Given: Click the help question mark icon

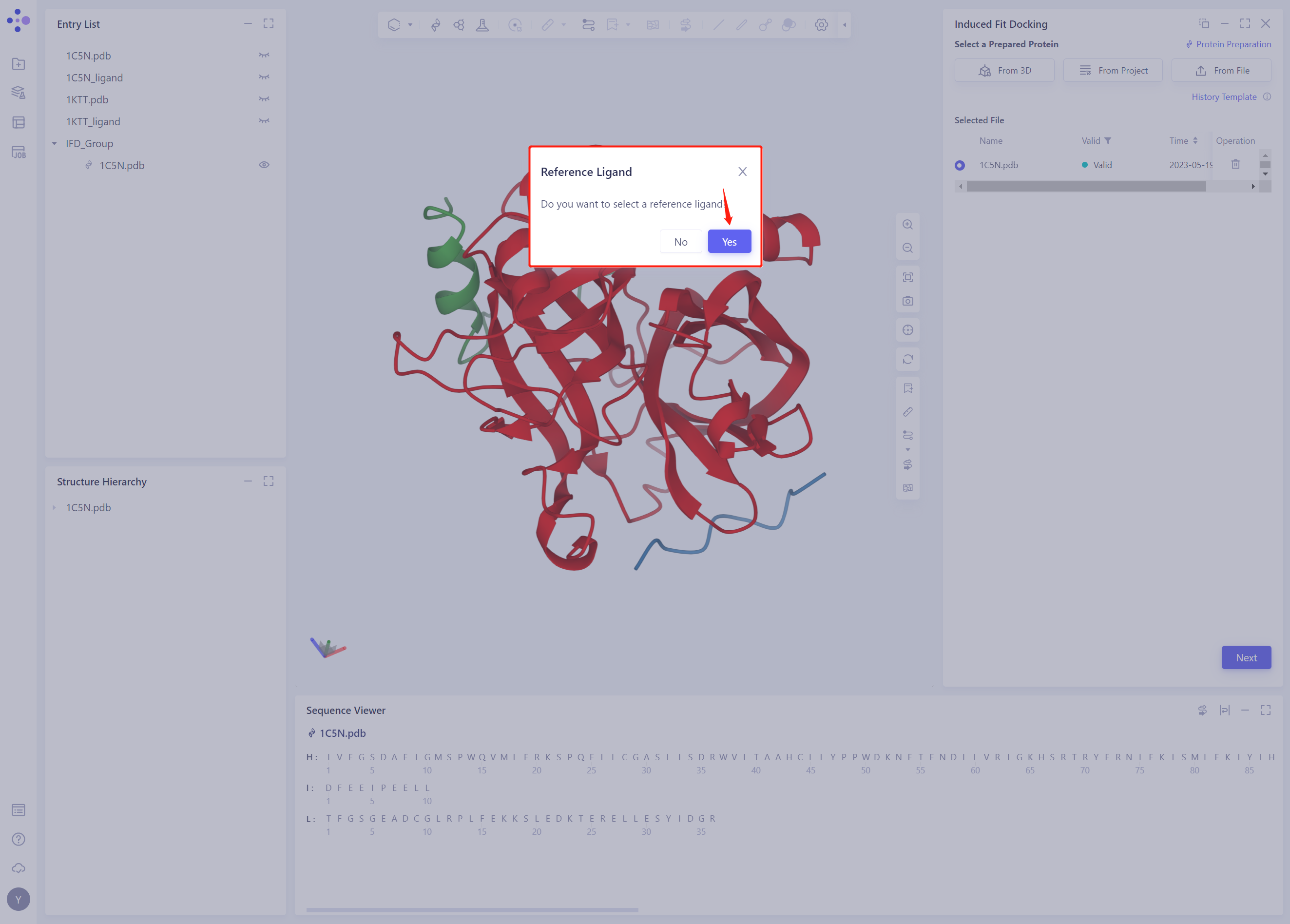Looking at the screenshot, I should (18, 839).
